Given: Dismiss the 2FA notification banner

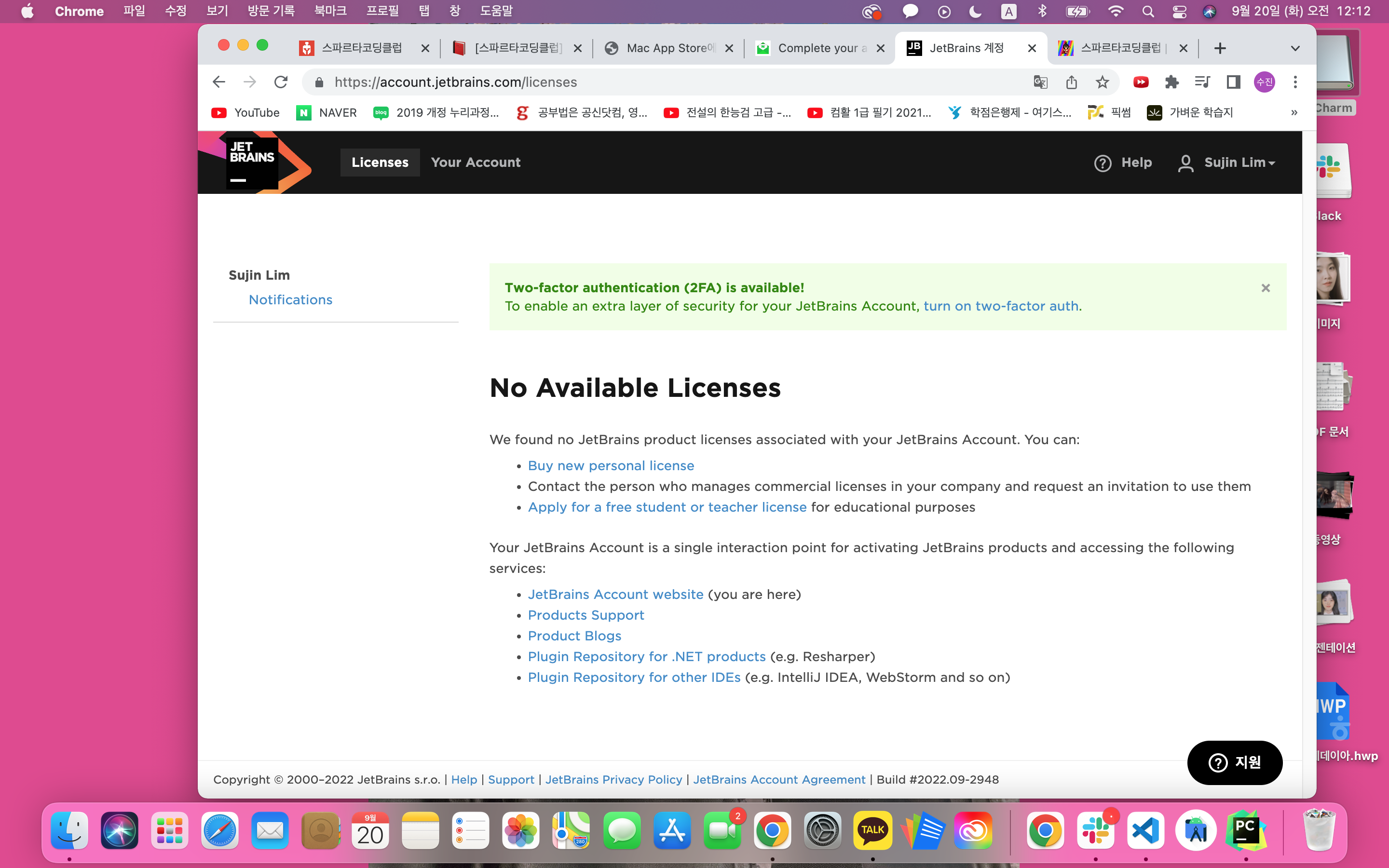Looking at the screenshot, I should (x=1266, y=287).
